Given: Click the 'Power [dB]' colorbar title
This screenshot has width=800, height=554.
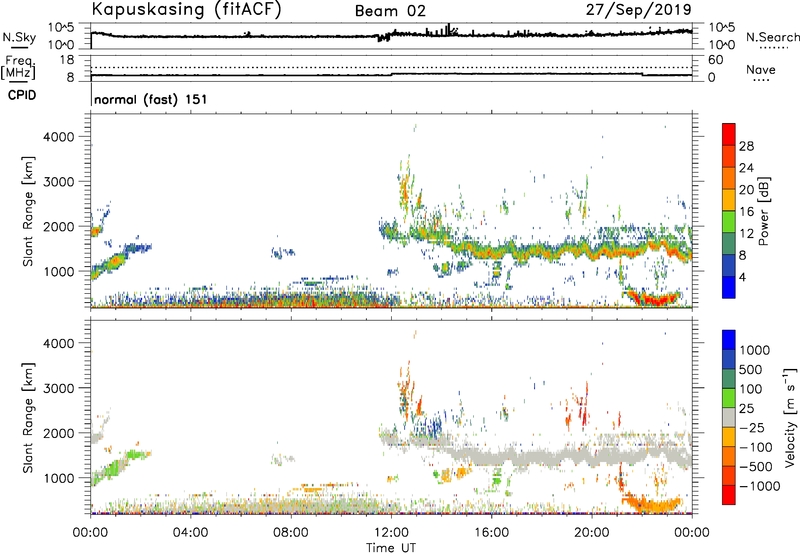Looking at the screenshot, I should [764, 211].
